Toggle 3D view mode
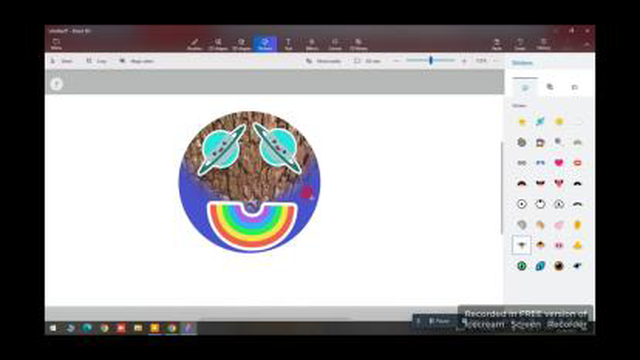Image resolution: width=640 pixels, height=360 pixels. click(368, 61)
